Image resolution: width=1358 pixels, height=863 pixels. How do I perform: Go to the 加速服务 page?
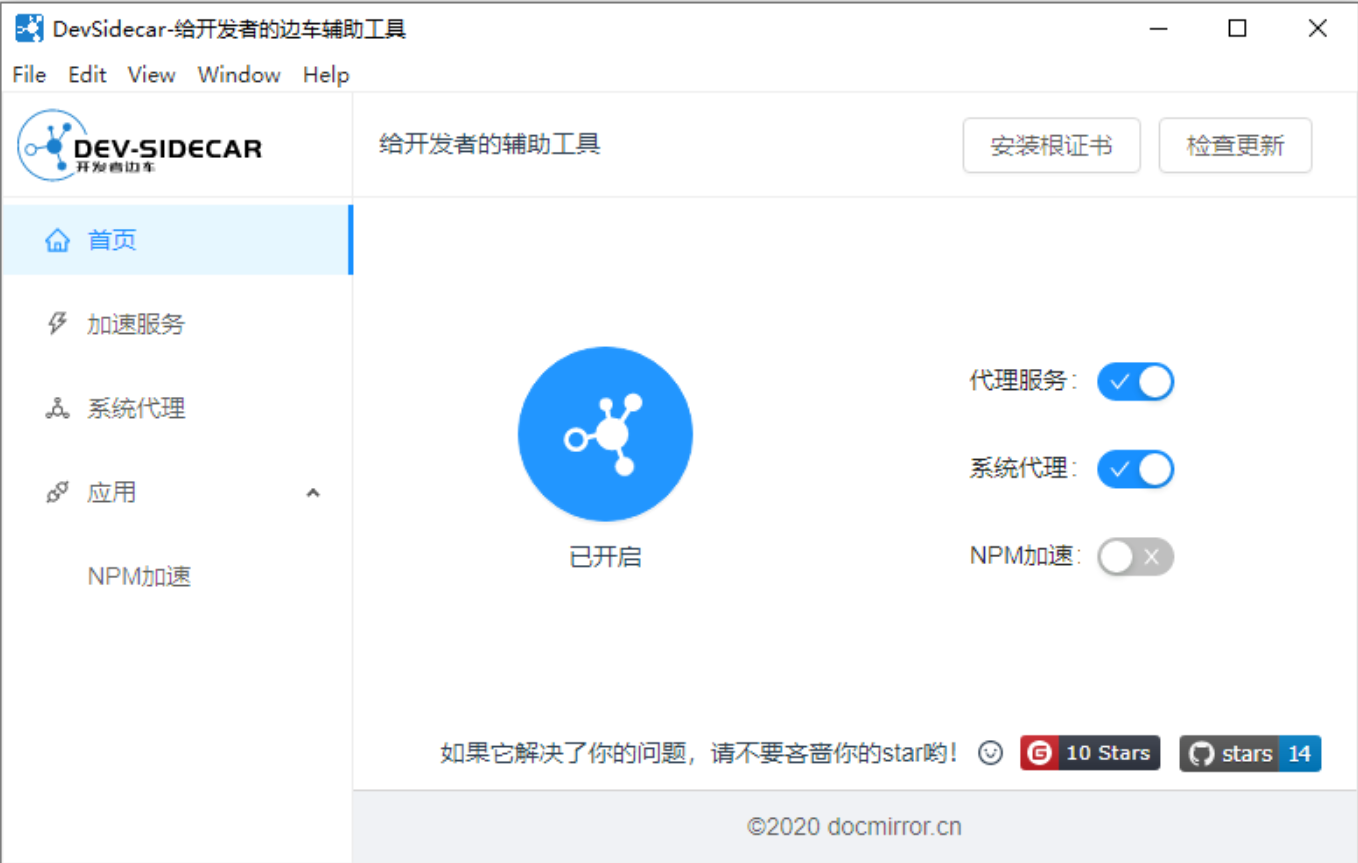point(176,324)
